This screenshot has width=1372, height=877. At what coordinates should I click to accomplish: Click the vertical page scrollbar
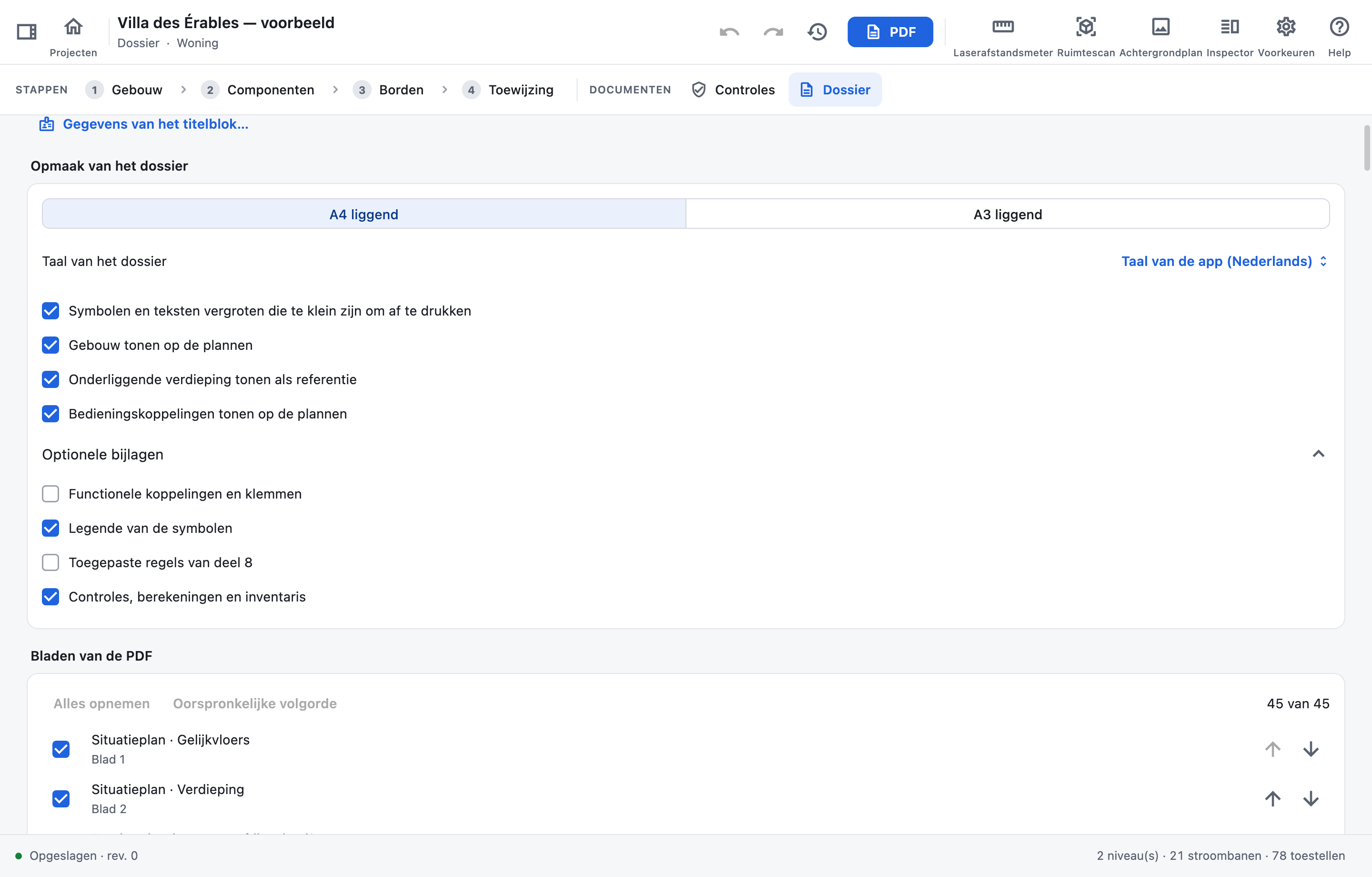[1366, 147]
